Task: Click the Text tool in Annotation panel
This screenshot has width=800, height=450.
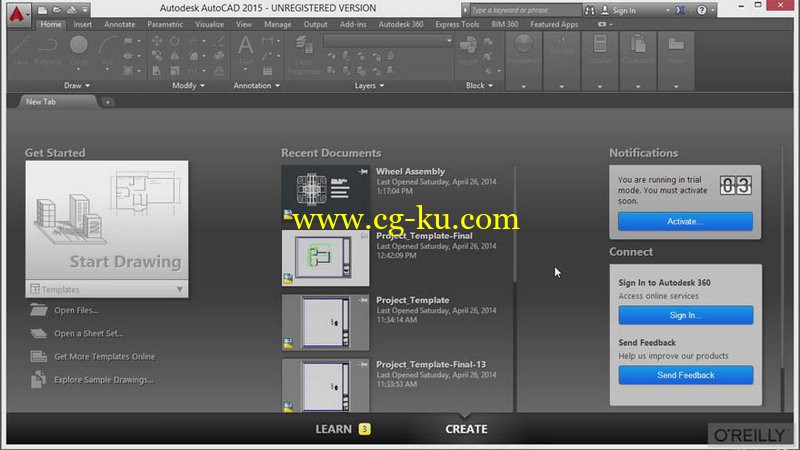Action: 245,50
